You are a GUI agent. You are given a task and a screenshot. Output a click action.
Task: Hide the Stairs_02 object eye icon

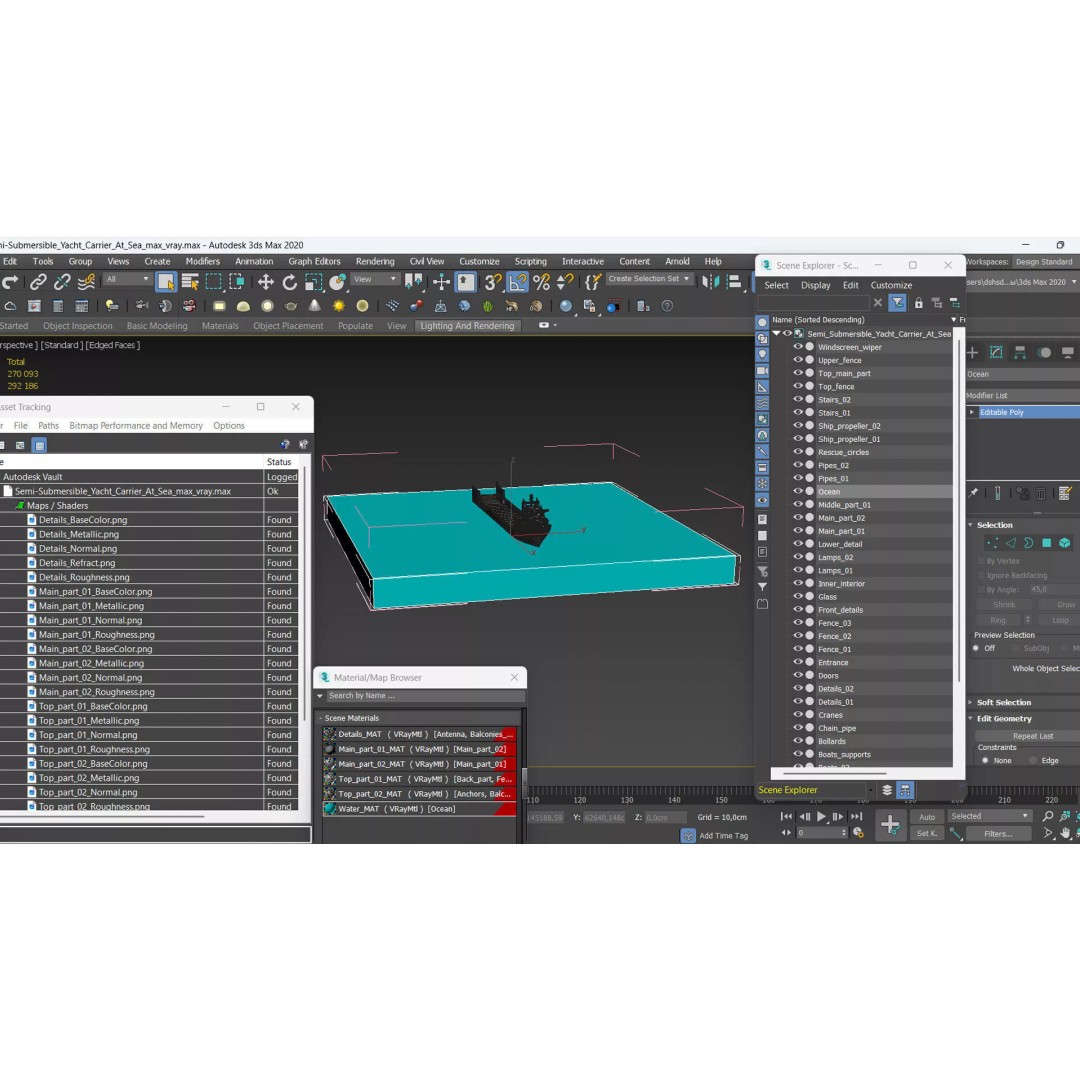(798, 399)
